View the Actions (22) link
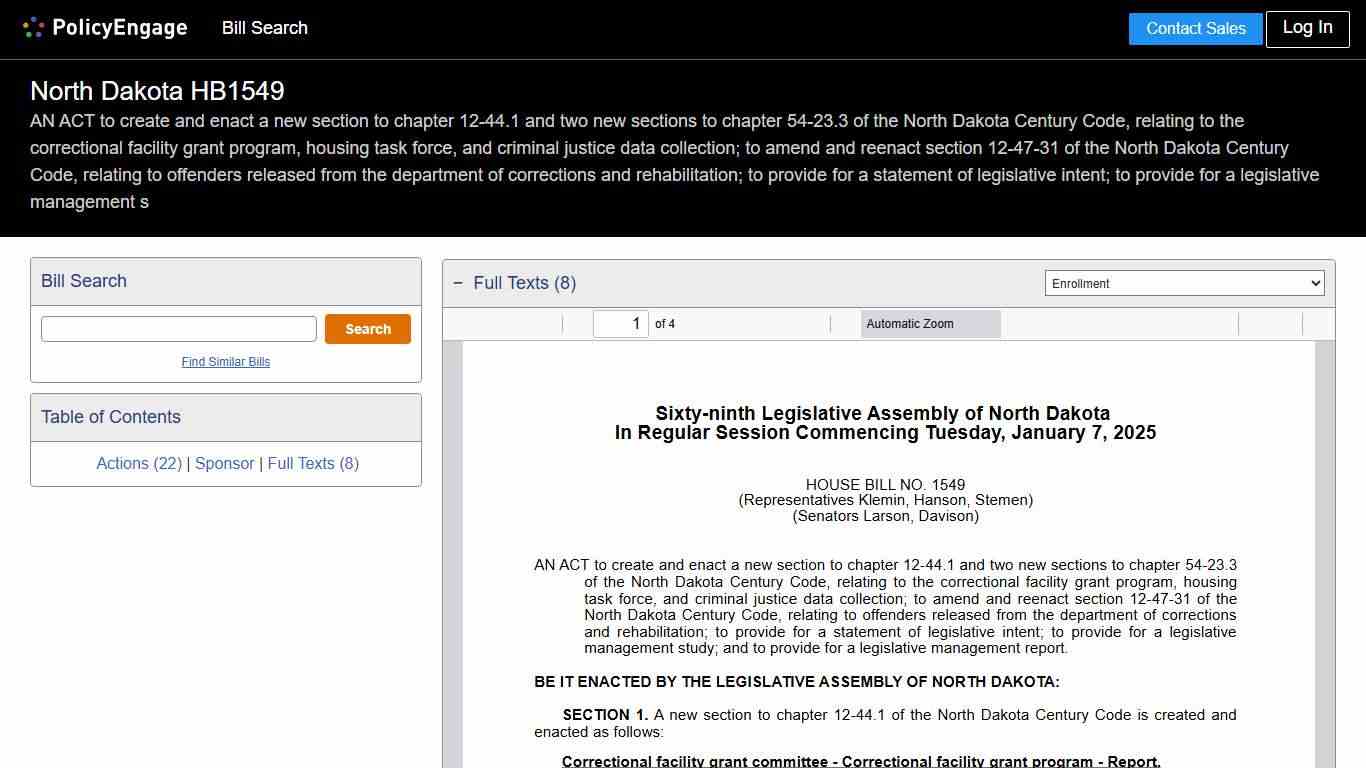 pos(139,463)
